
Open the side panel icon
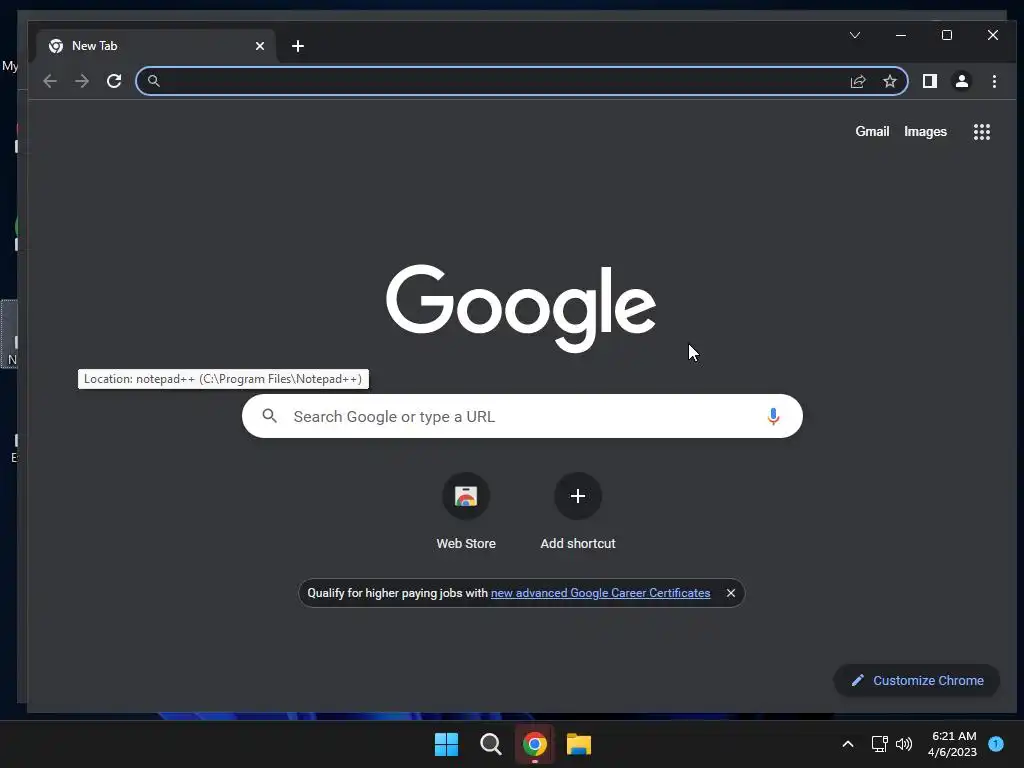[929, 81]
